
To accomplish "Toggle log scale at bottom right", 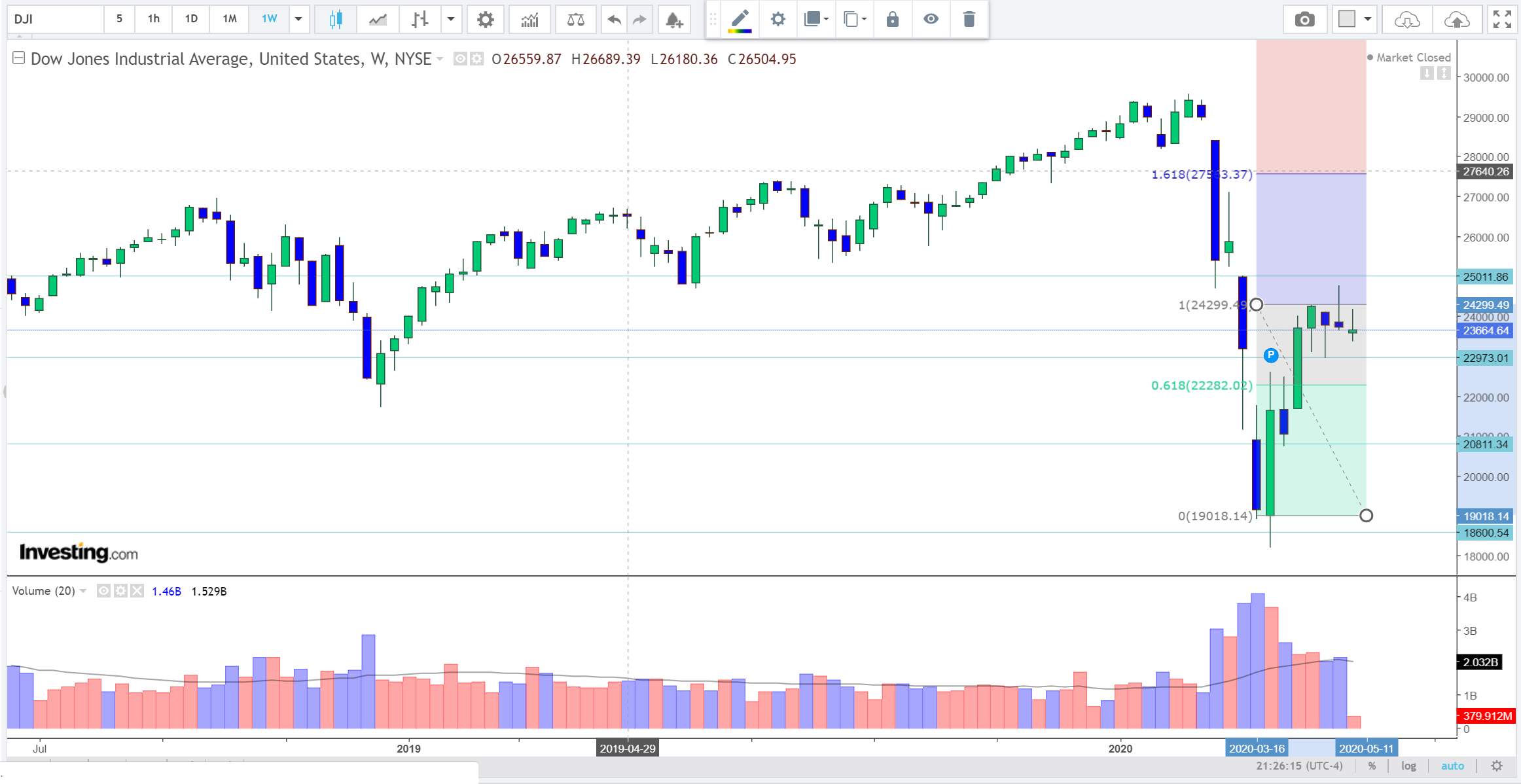I will (1408, 766).
